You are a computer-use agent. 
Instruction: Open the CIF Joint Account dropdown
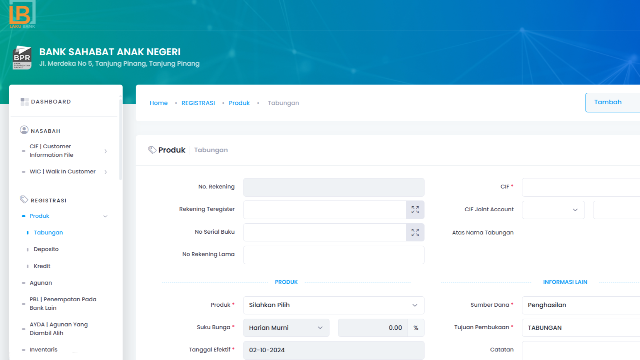[553, 210]
